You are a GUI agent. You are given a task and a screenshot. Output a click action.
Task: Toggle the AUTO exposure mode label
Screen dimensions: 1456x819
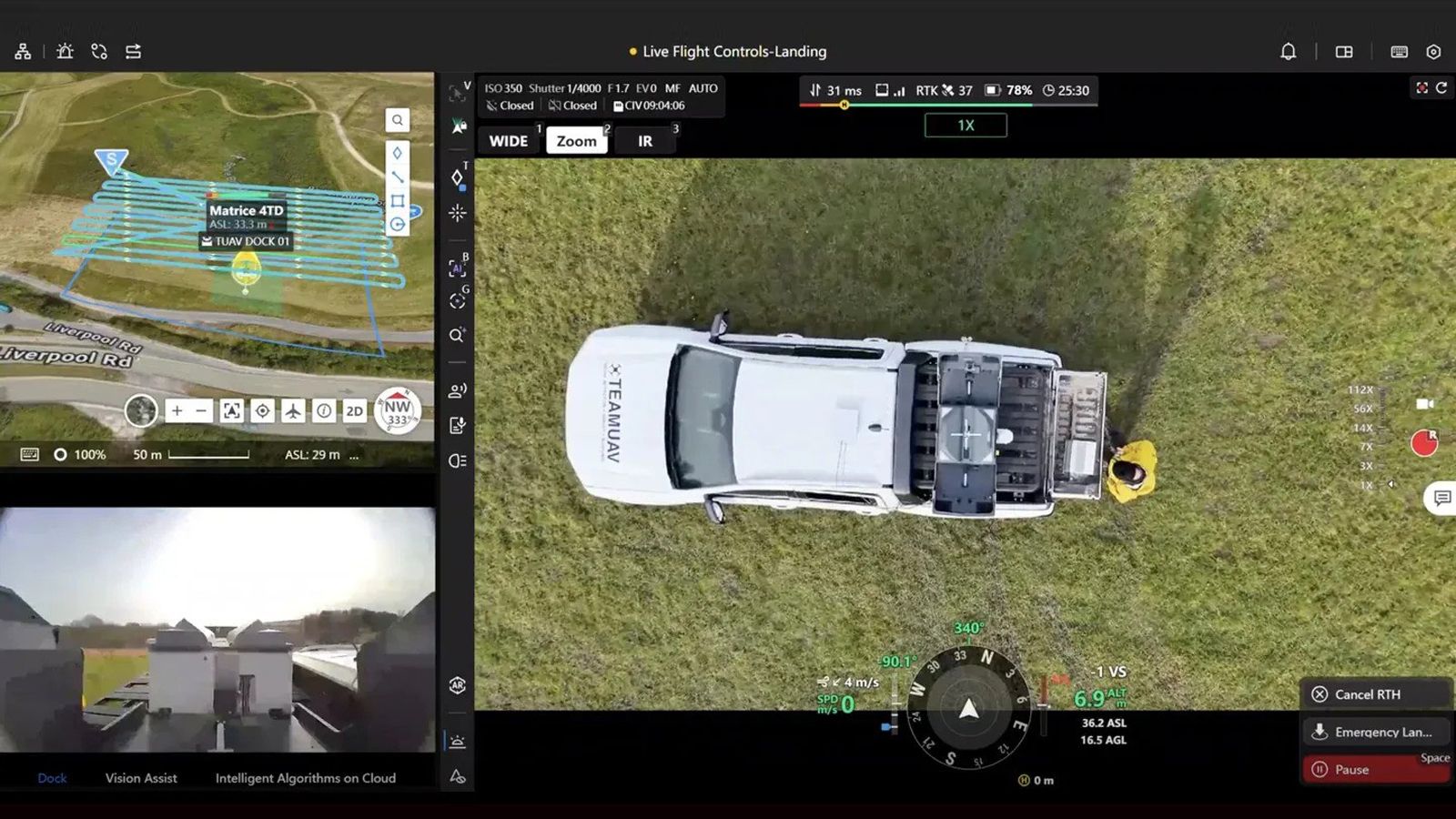tap(703, 88)
